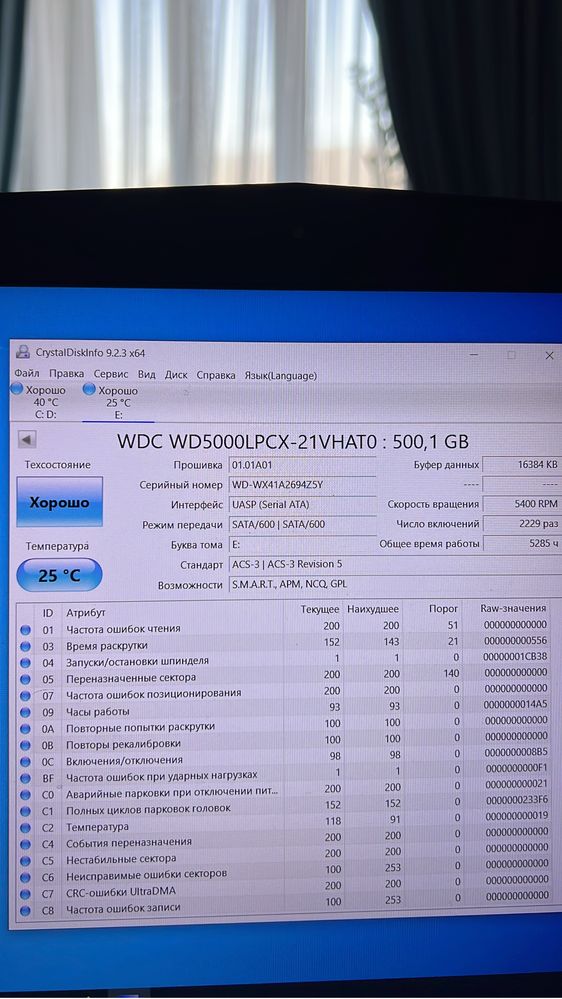Open the Язык(Language) menu
This screenshot has width=562, height=999.
point(280,376)
